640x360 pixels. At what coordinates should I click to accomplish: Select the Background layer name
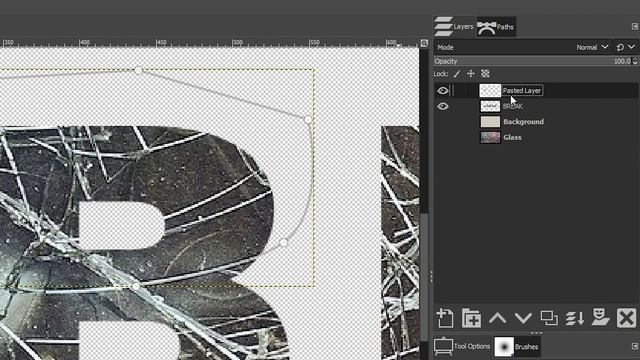click(x=523, y=122)
